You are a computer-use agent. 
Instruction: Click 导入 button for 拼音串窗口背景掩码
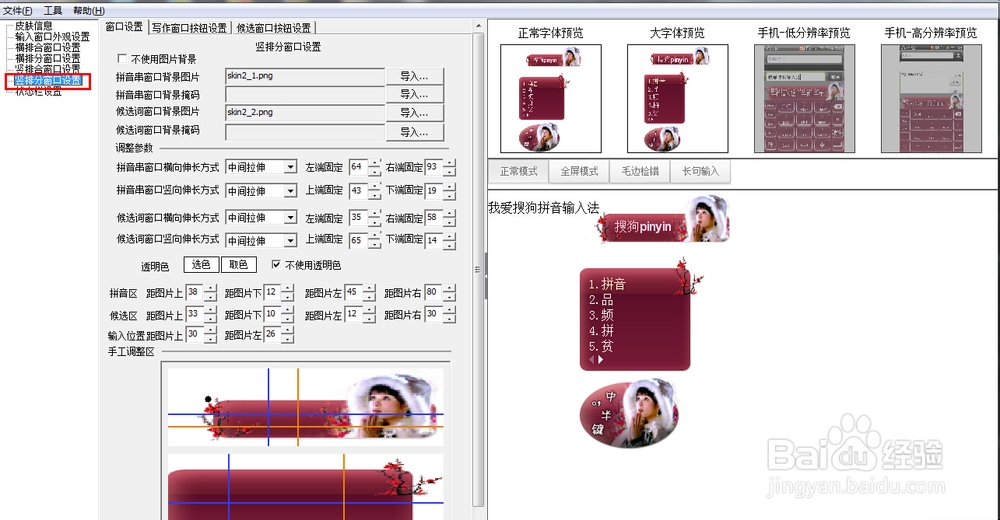414,94
